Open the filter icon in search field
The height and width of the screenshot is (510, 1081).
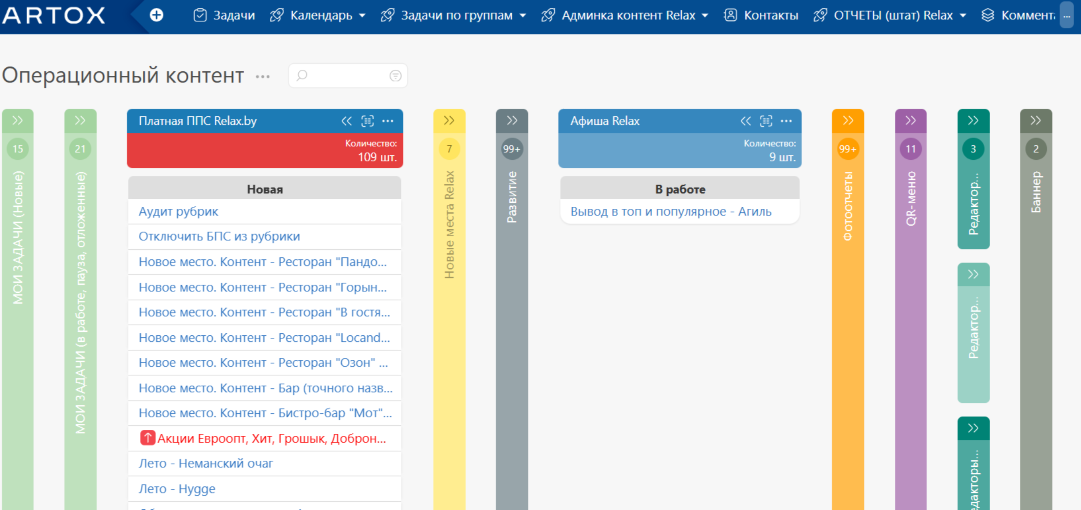(x=395, y=76)
